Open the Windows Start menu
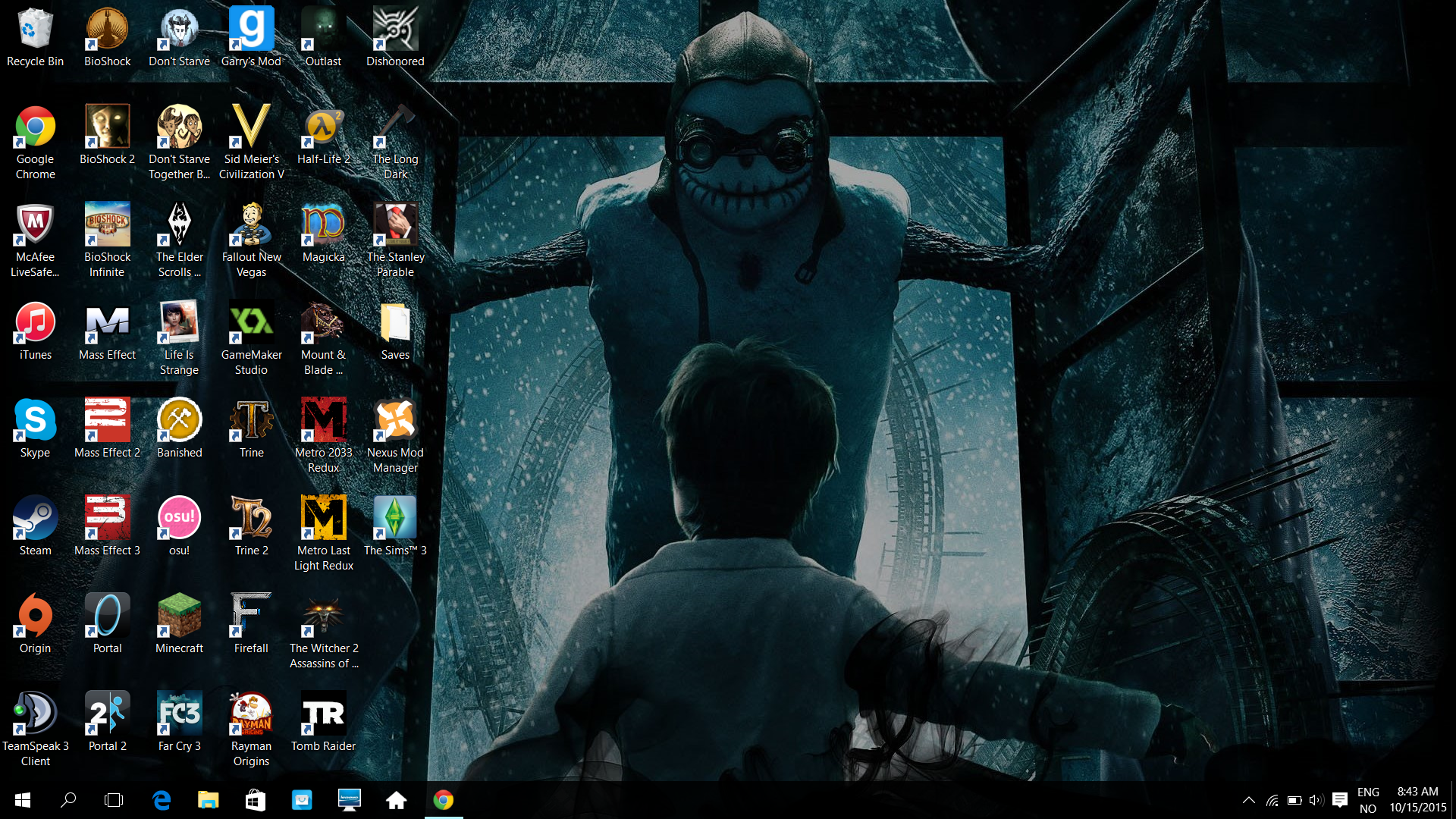 coord(22,800)
